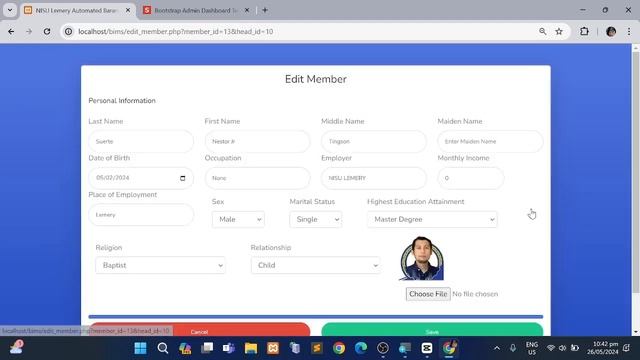Bookmark this page with the star
This screenshot has width=640, height=360.
tap(559, 31)
